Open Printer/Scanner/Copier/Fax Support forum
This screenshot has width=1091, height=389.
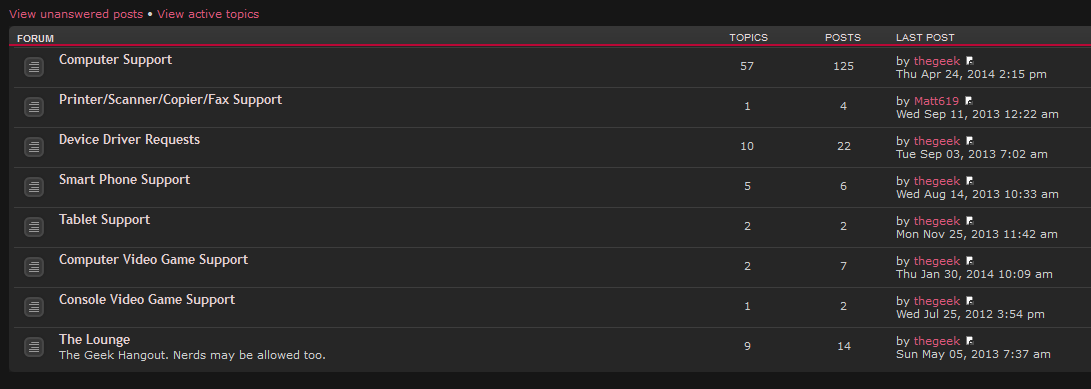(x=170, y=100)
